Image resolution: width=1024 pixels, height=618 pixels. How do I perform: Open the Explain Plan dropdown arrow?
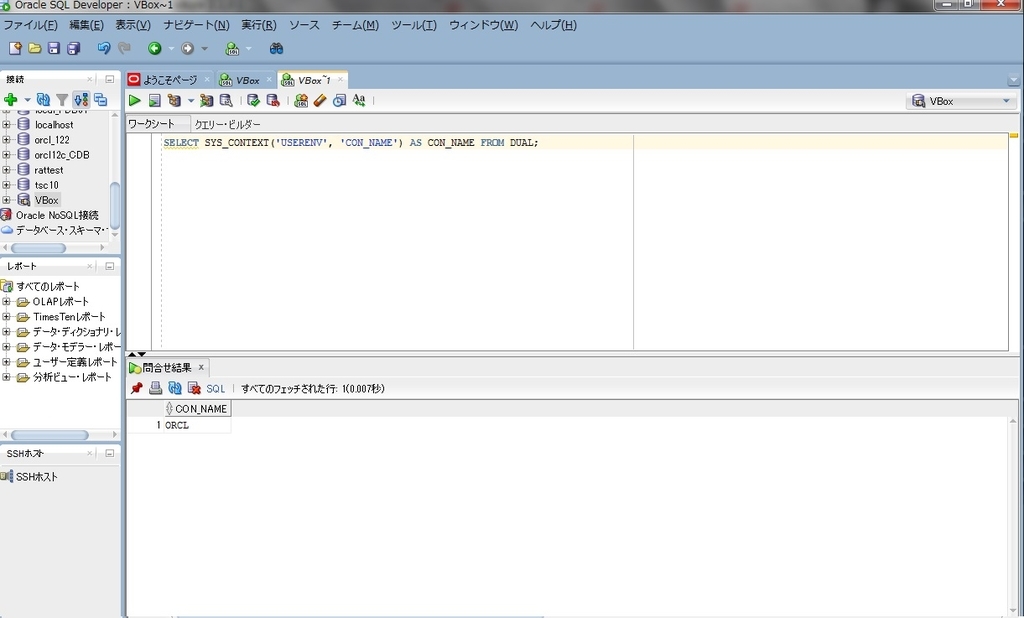coord(191,101)
